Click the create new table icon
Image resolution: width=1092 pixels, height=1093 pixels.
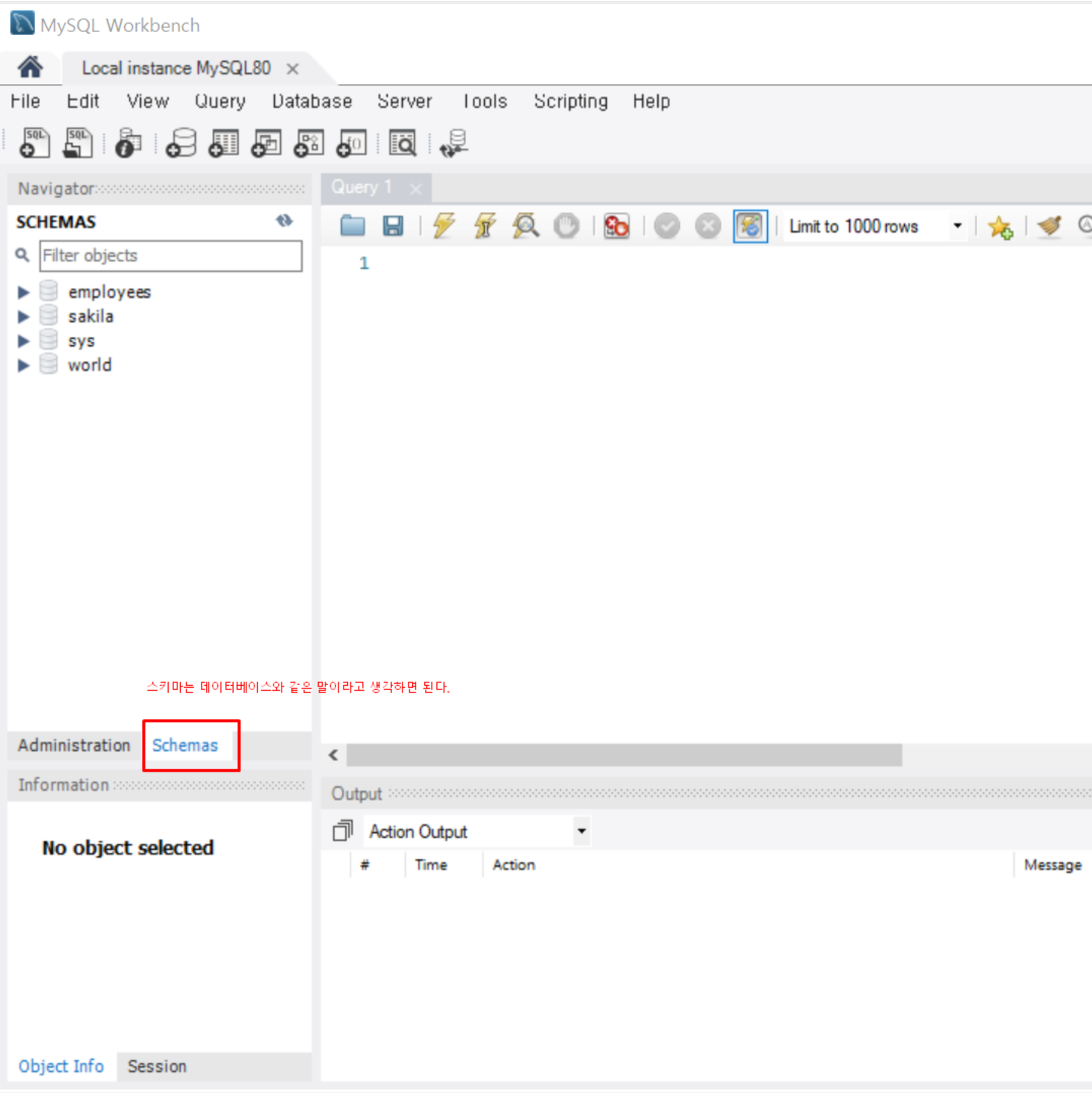click(x=223, y=142)
